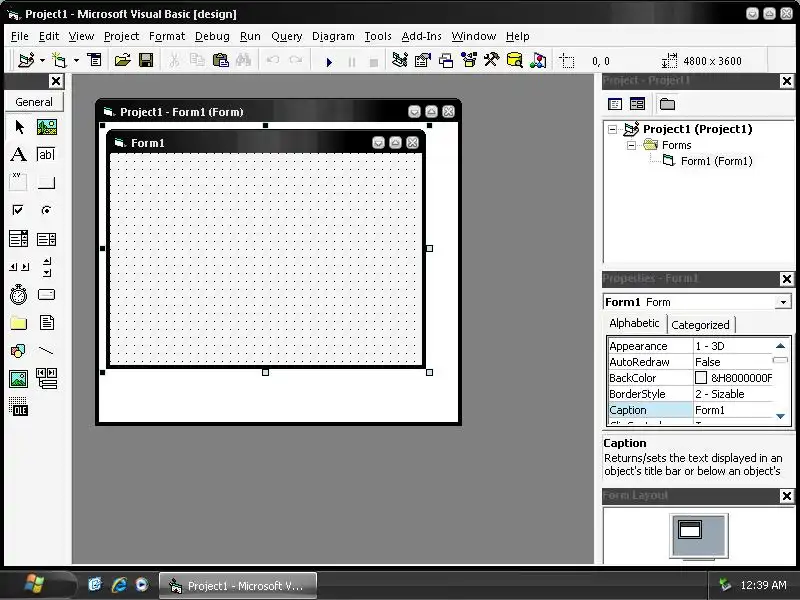Click the Add Standard EXE Project icon
Screen dimensions: 800x600
pos(26,61)
